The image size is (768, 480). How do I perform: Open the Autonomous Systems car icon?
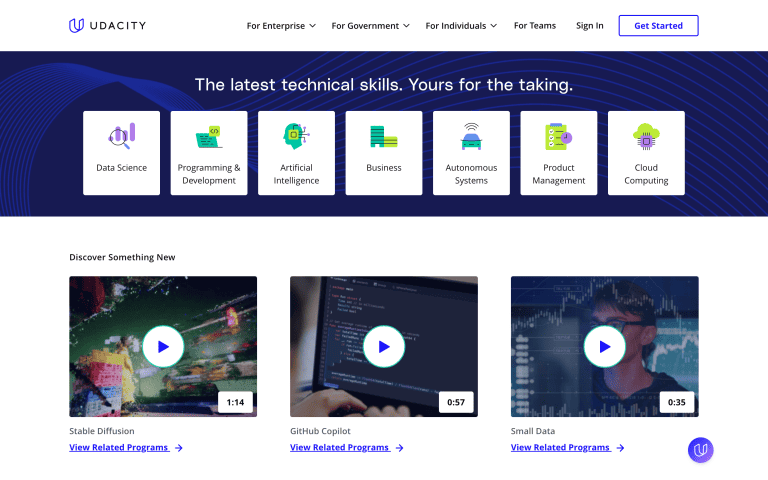click(x=471, y=136)
